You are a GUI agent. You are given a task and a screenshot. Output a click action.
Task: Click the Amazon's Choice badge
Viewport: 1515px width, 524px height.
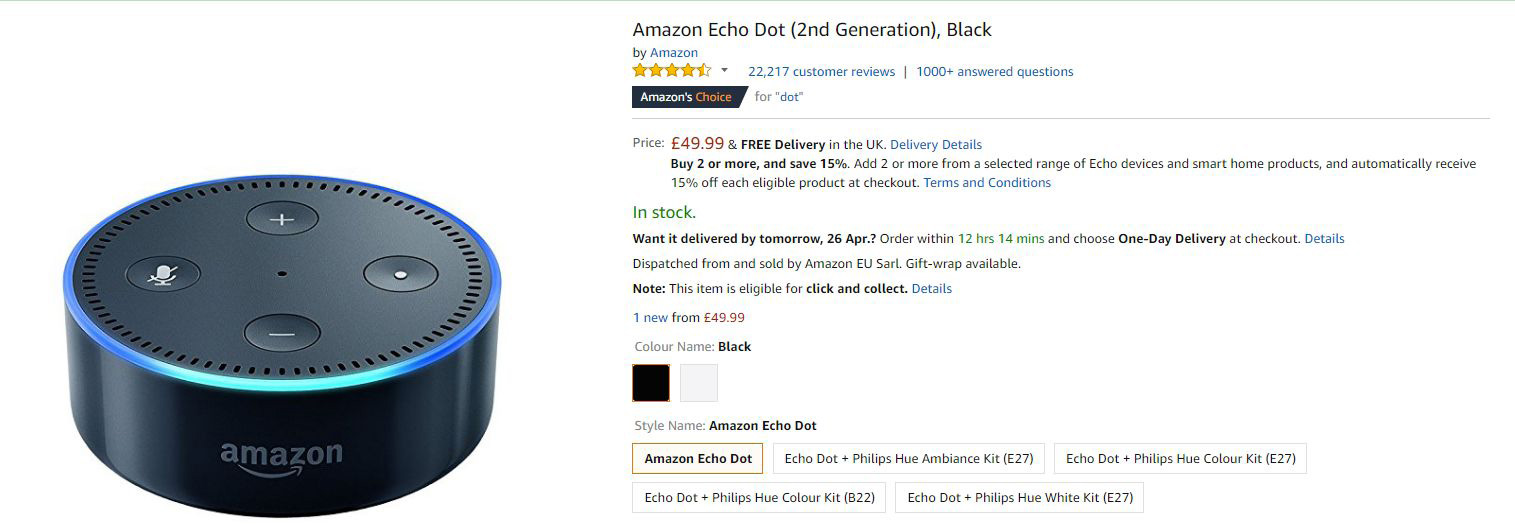689,97
